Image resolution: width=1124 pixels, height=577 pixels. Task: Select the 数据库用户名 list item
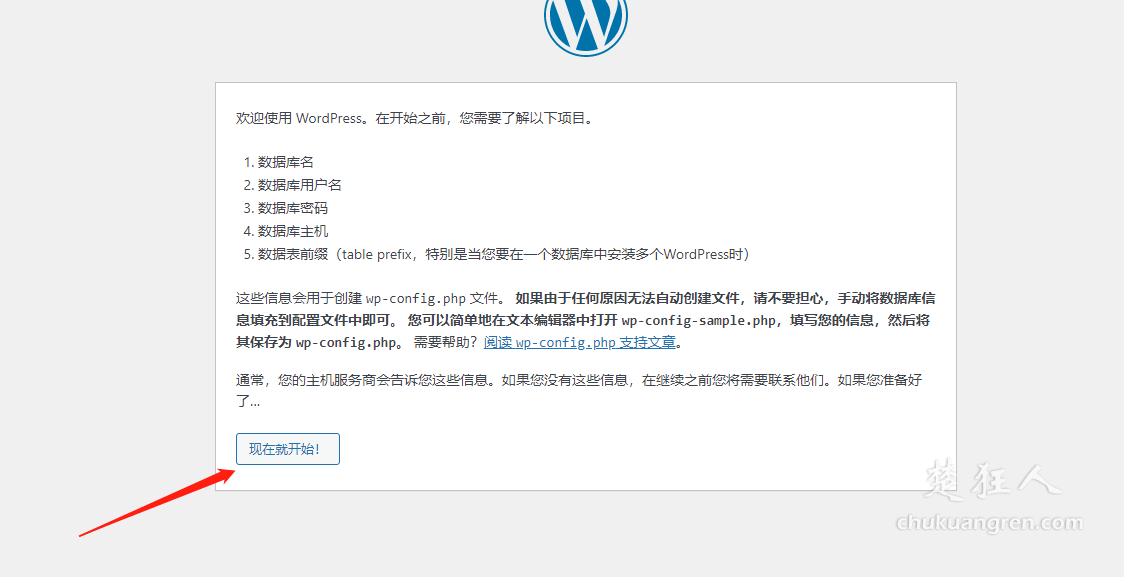[299, 185]
